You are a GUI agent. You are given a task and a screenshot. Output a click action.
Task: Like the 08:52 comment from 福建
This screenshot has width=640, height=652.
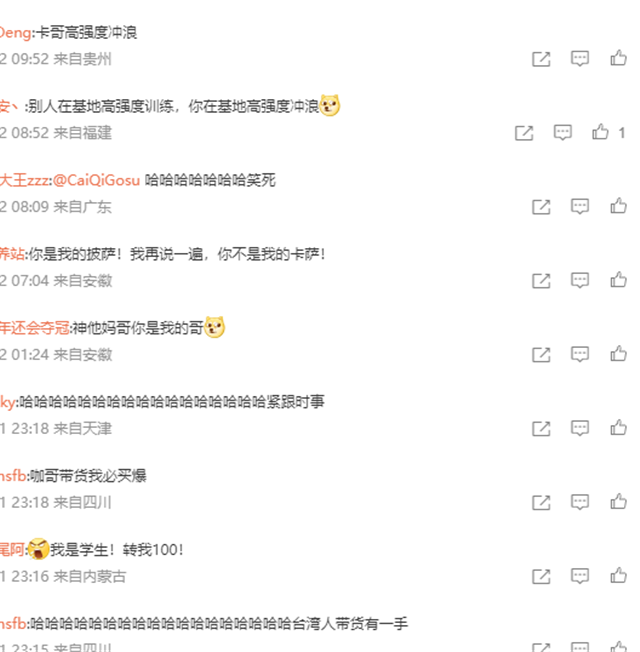point(600,132)
